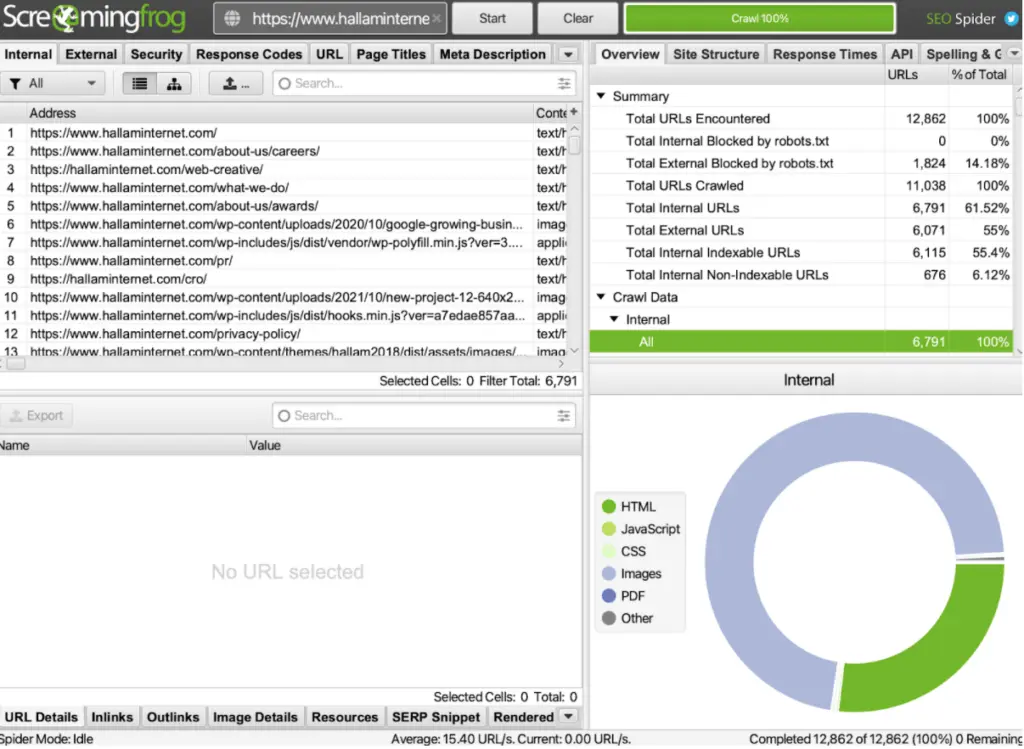Viewport: 1024px width, 749px height.
Task: Switch to tree view using the hierarchy icon
Action: click(x=174, y=84)
